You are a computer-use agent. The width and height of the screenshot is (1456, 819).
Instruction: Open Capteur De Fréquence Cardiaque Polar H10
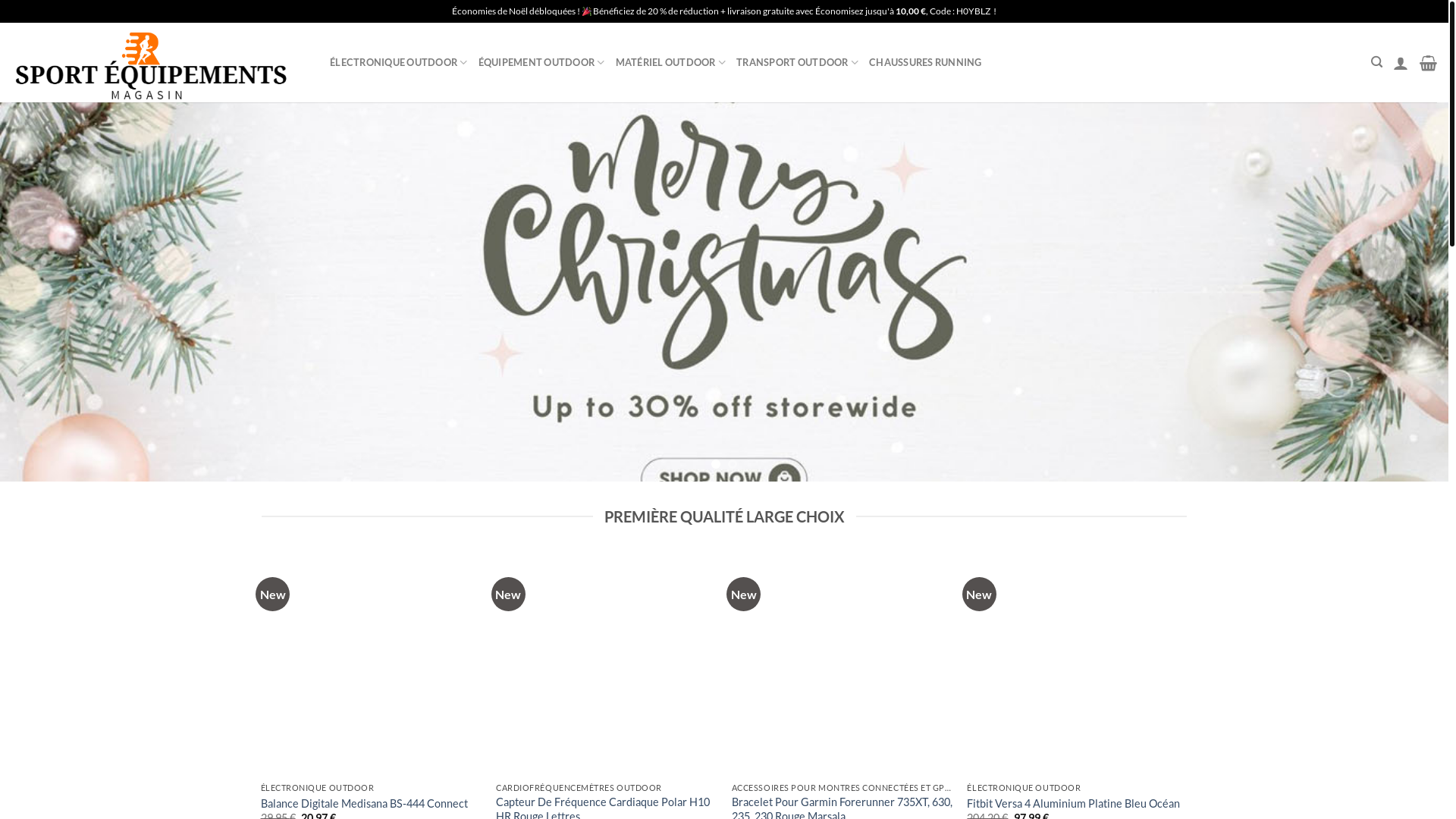click(x=603, y=808)
